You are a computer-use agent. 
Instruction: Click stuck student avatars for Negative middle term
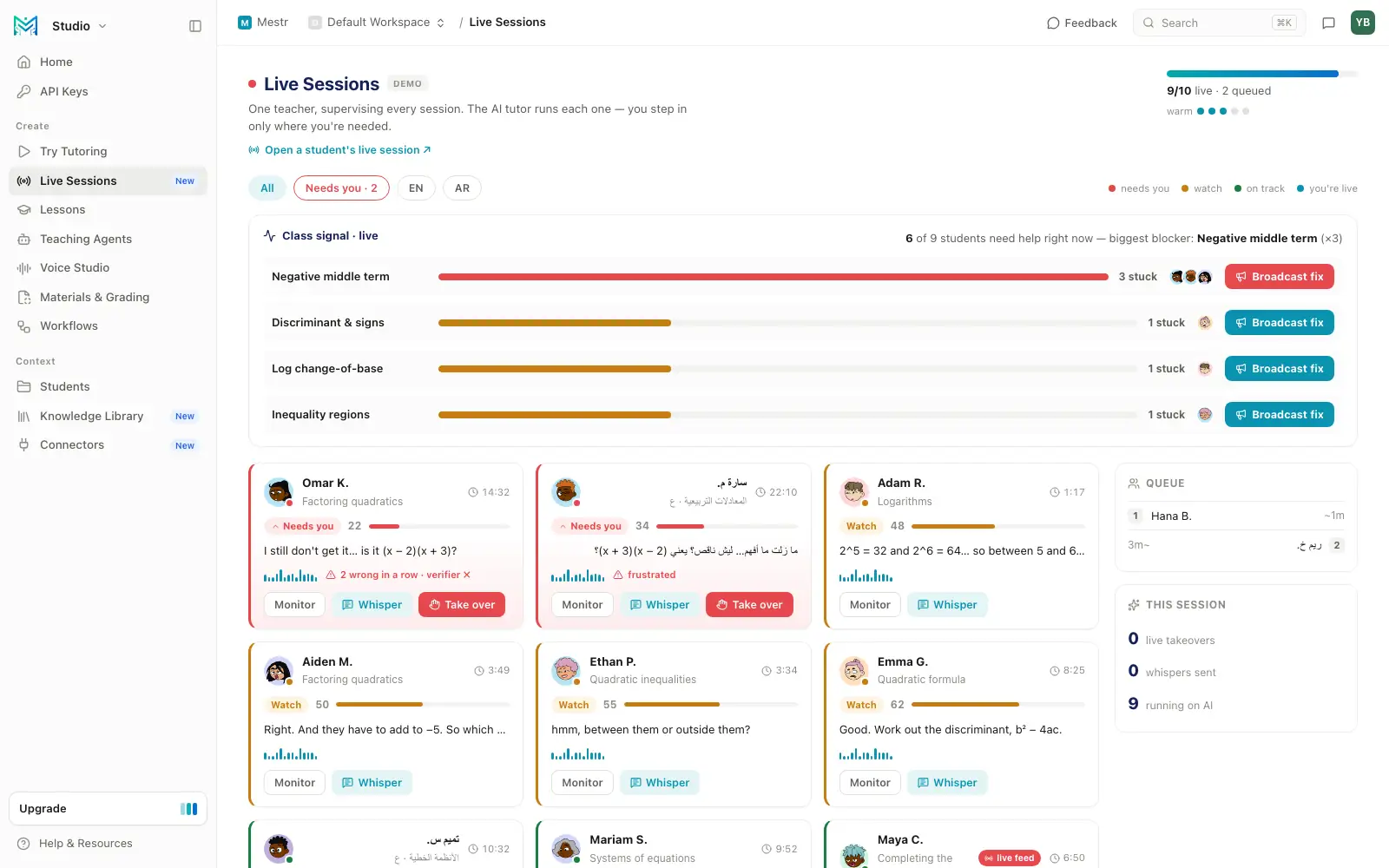point(1191,277)
